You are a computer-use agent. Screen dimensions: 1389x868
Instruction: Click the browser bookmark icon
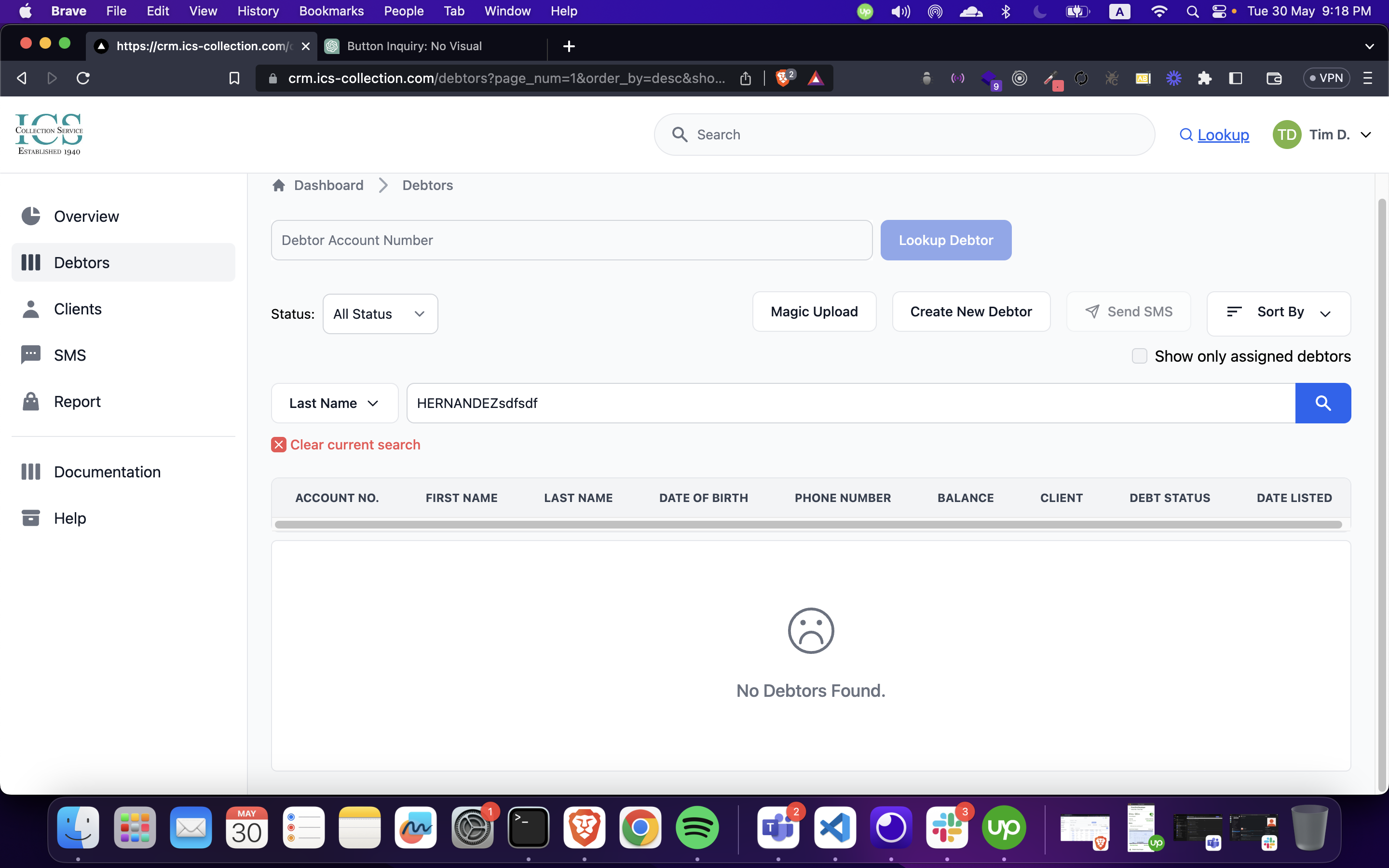(x=234, y=78)
